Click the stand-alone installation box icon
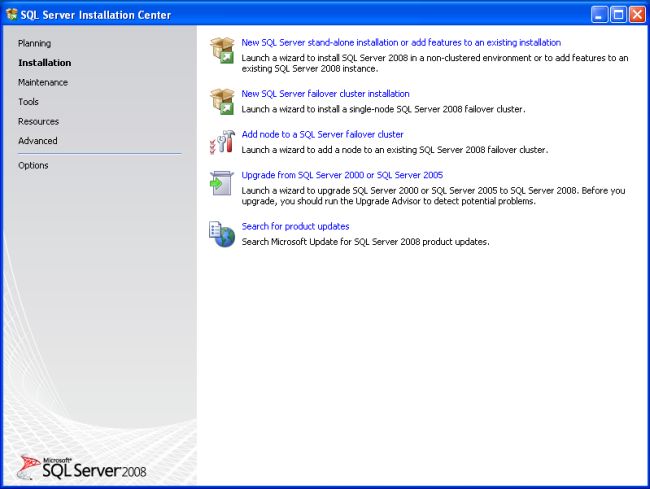The width and height of the screenshot is (650, 489). (222, 50)
